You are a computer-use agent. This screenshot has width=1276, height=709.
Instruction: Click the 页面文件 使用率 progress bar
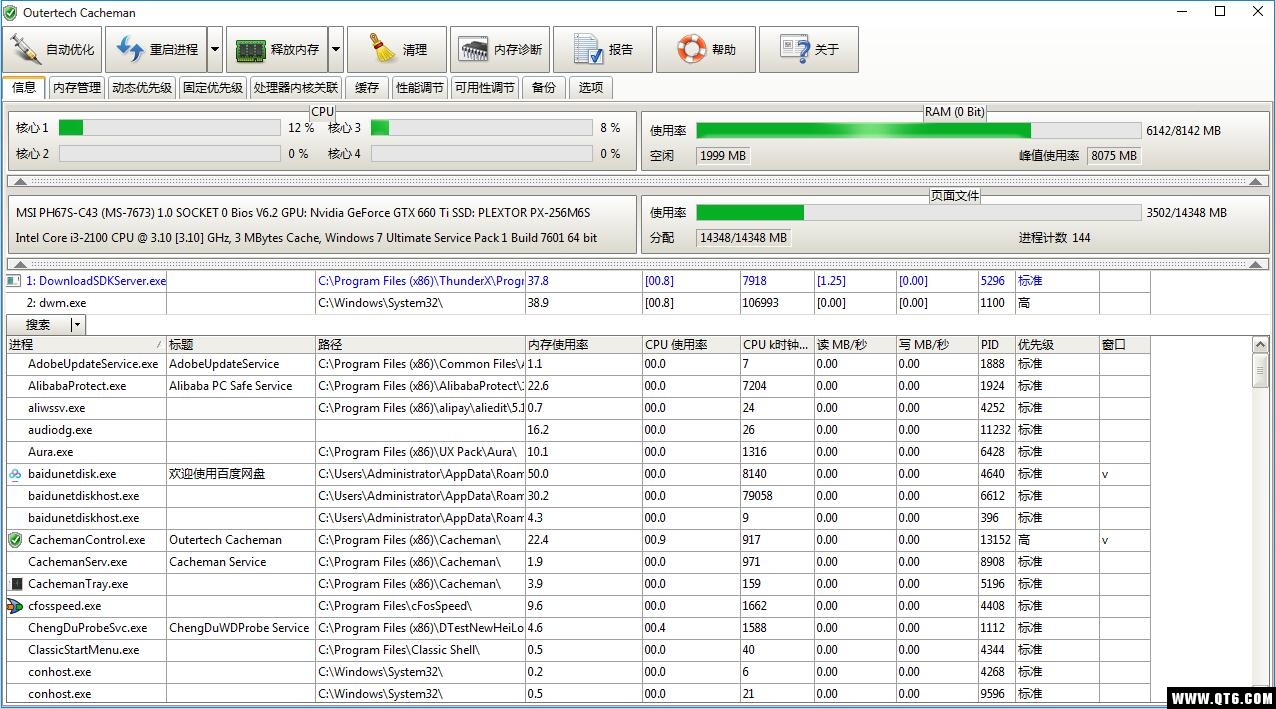918,212
